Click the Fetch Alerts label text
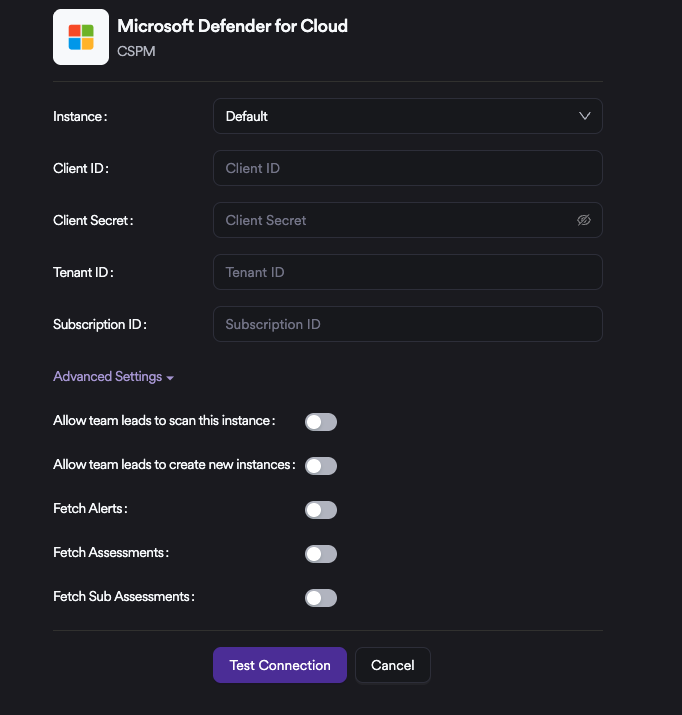 (x=90, y=508)
